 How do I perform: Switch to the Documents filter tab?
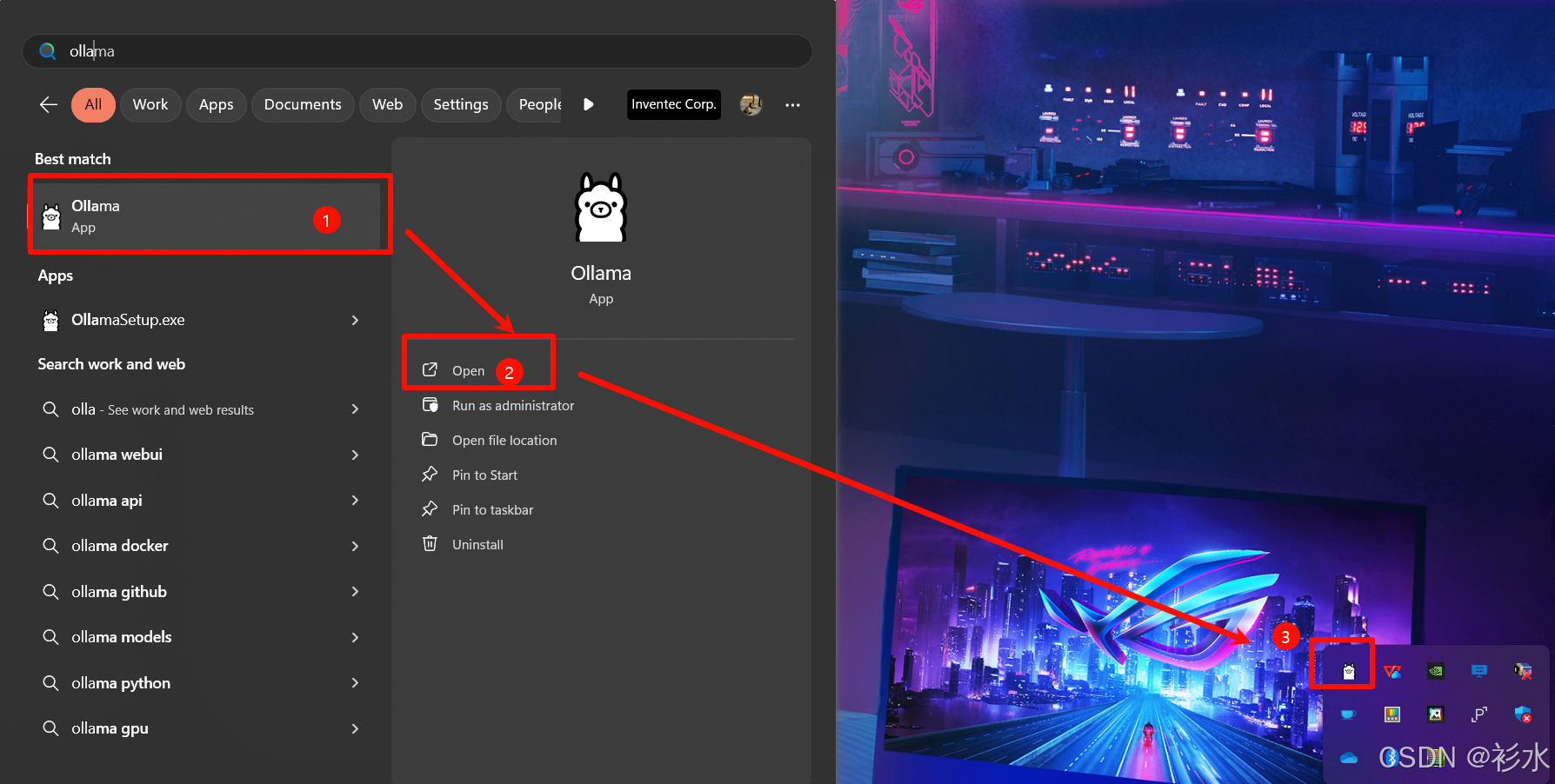point(303,104)
